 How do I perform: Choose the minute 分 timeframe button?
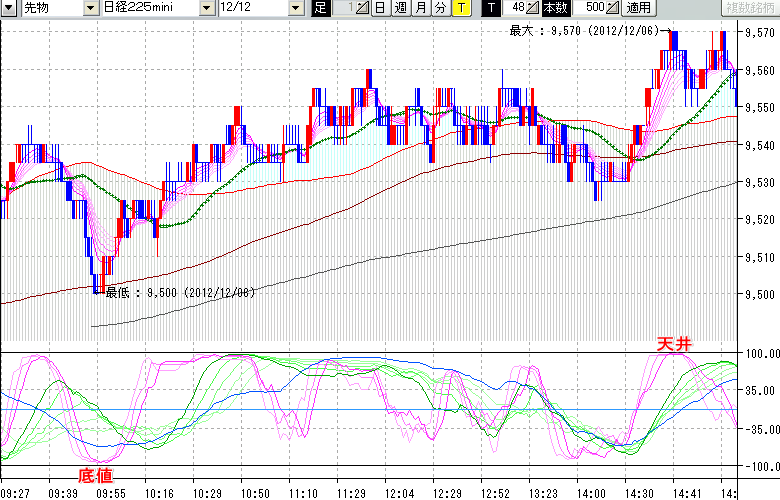[x=440, y=8]
